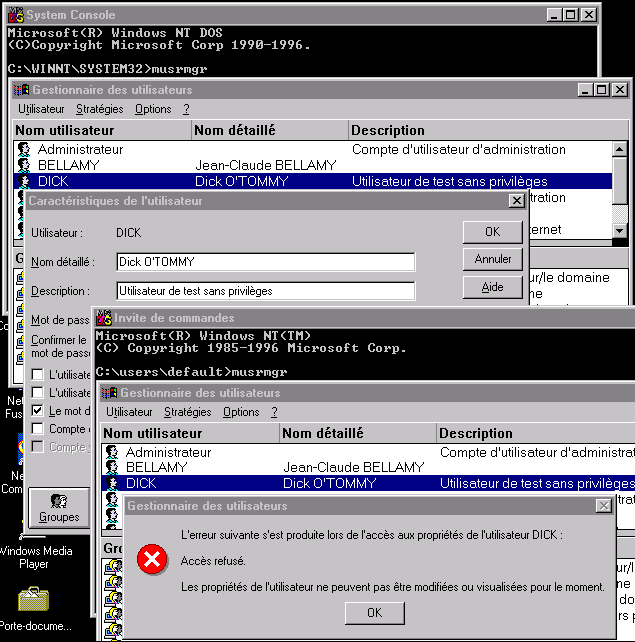Click the first group icon in lower window
The image size is (635, 642).
(113, 566)
